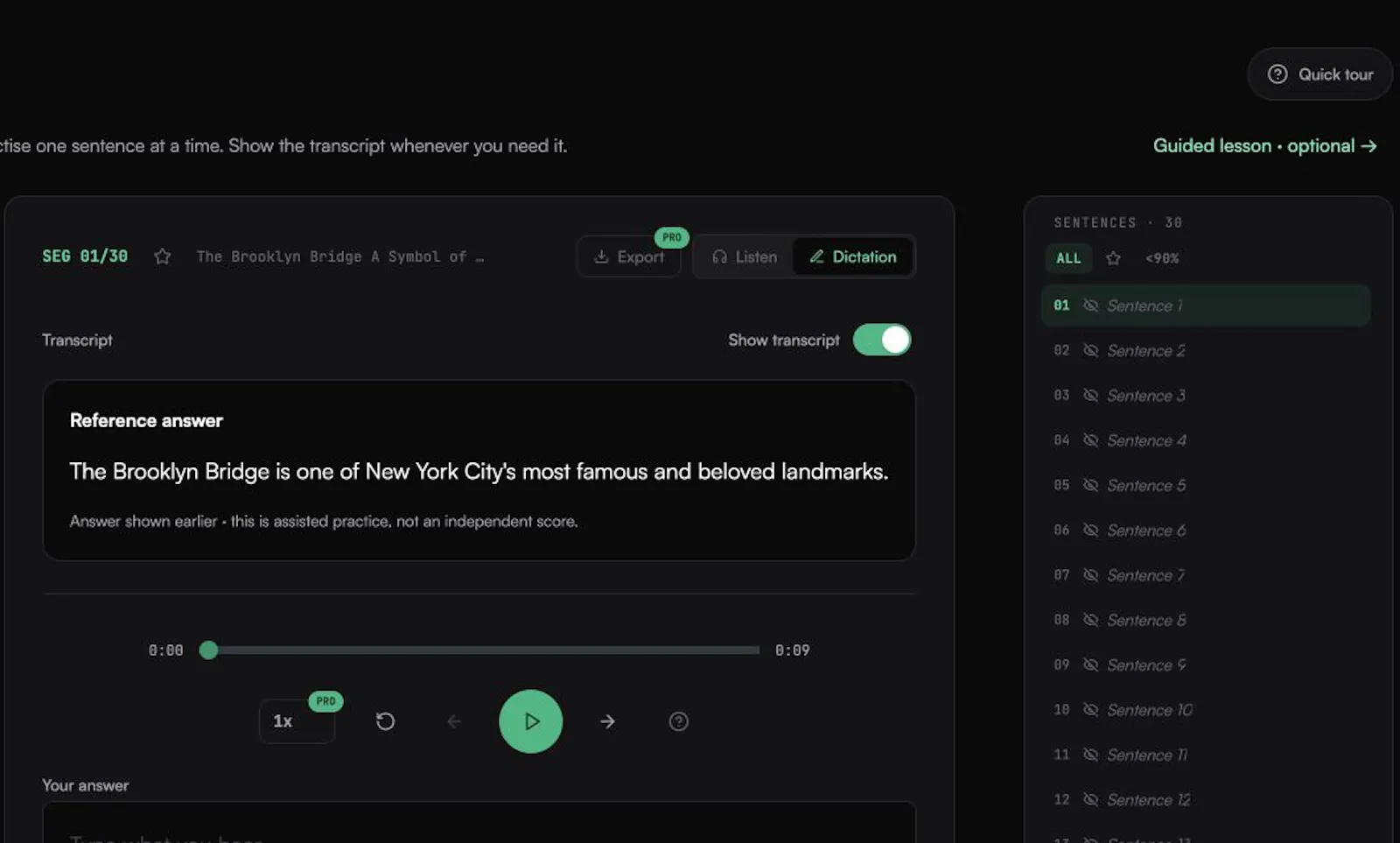Open the Quick tour button

pyautogui.click(x=1319, y=74)
